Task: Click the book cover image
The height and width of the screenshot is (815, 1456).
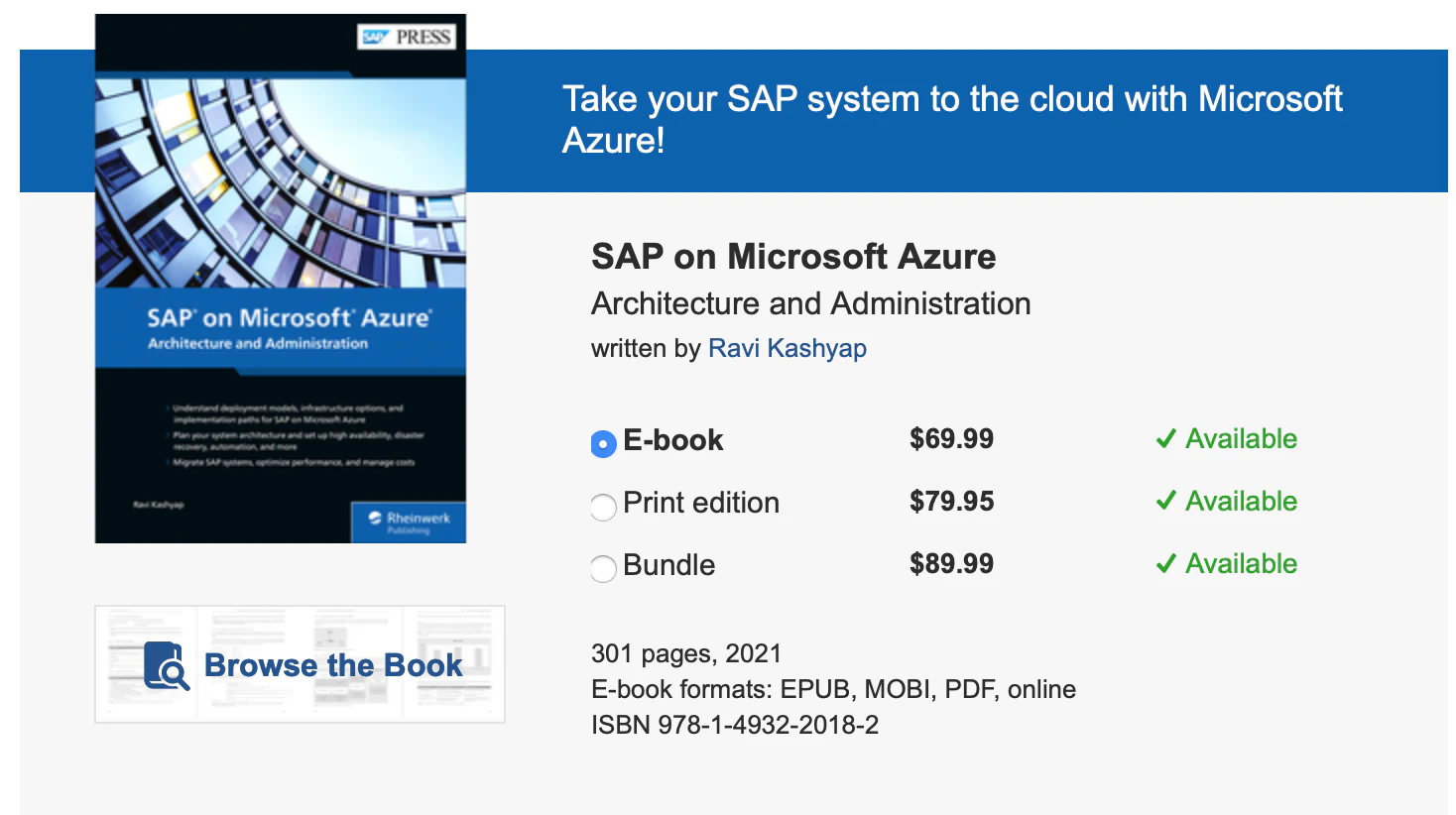Action: tap(281, 279)
